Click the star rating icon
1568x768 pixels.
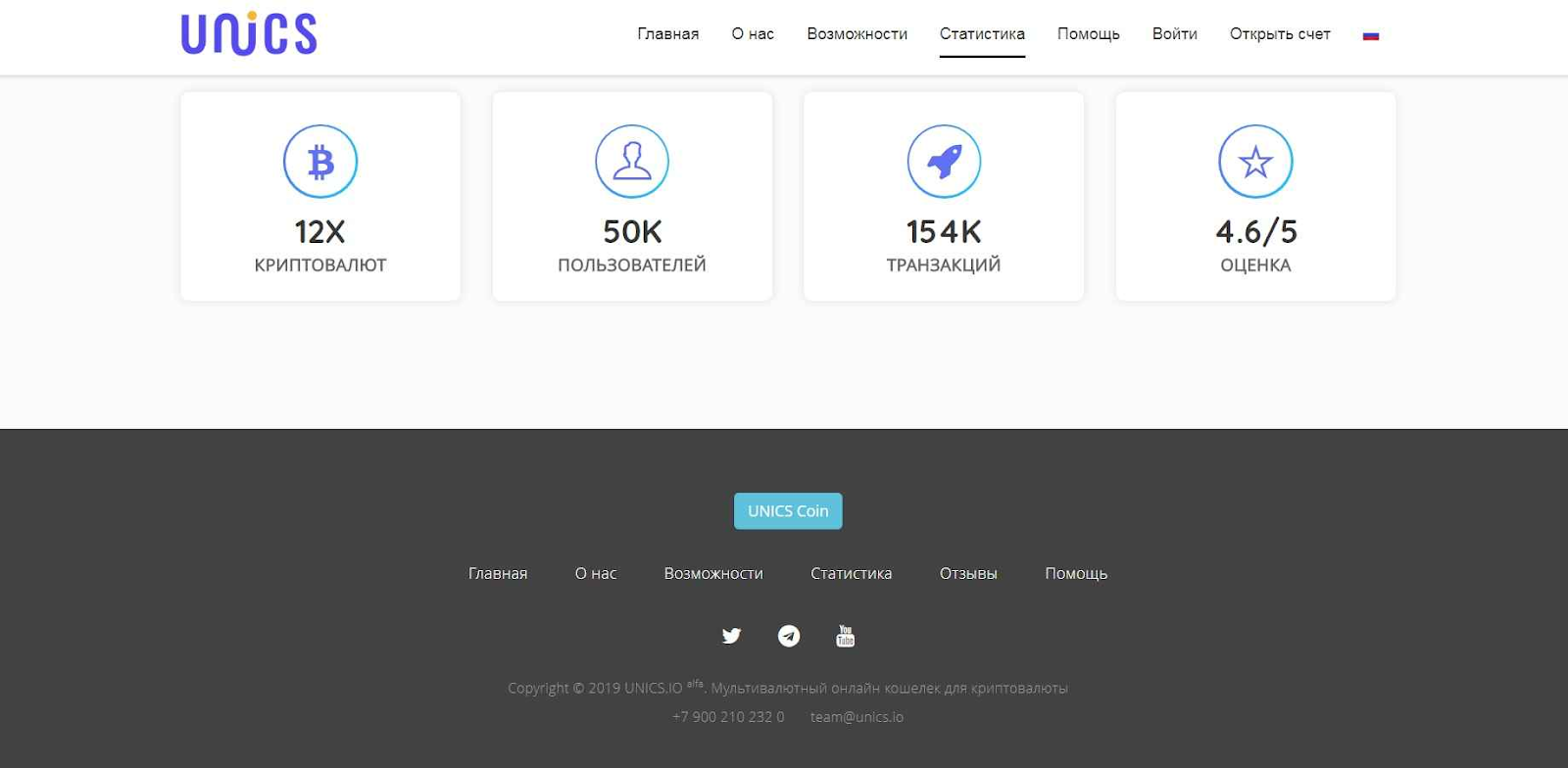1255,162
